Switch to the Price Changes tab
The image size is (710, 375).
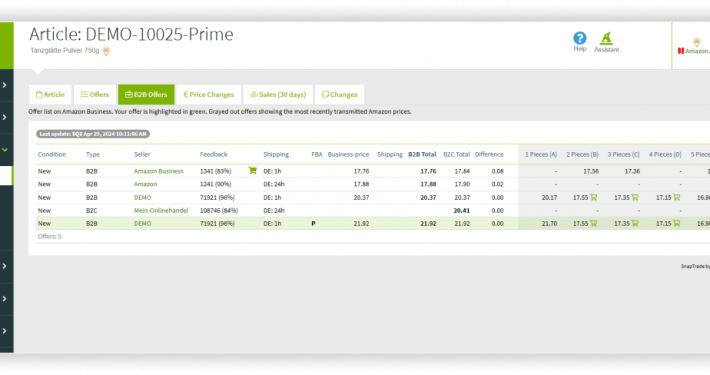pyautogui.click(x=208, y=95)
